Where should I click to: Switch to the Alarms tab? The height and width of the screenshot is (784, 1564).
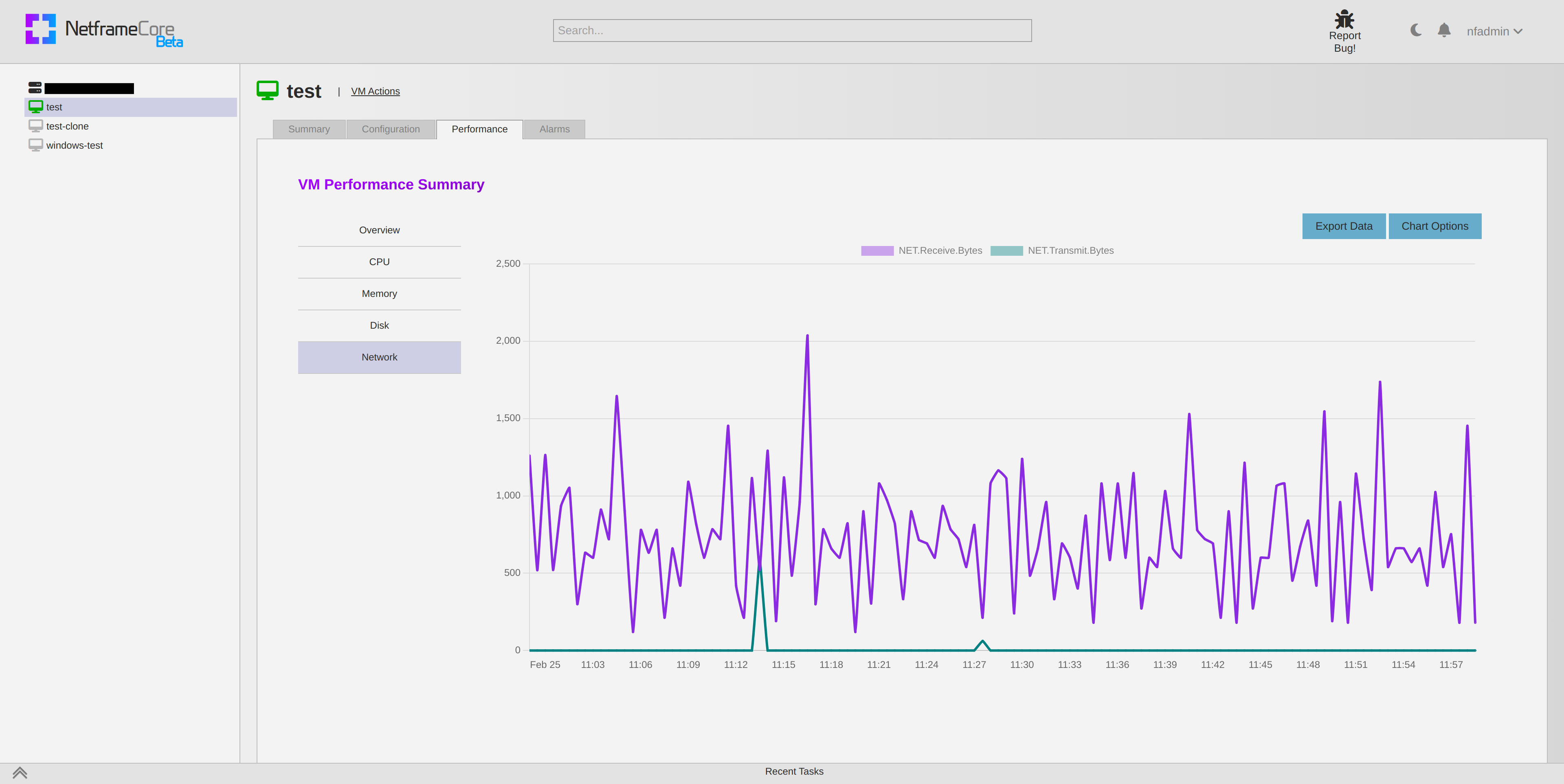click(x=554, y=130)
